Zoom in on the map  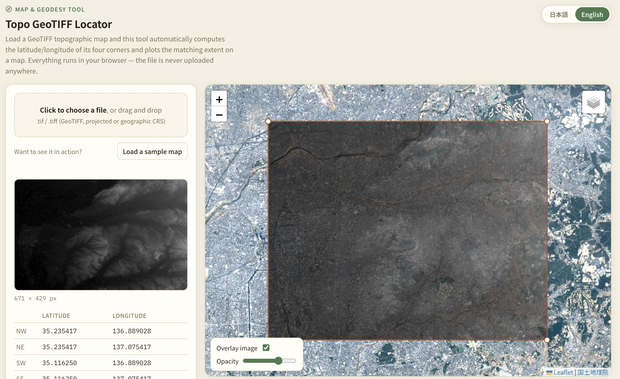[219, 99]
